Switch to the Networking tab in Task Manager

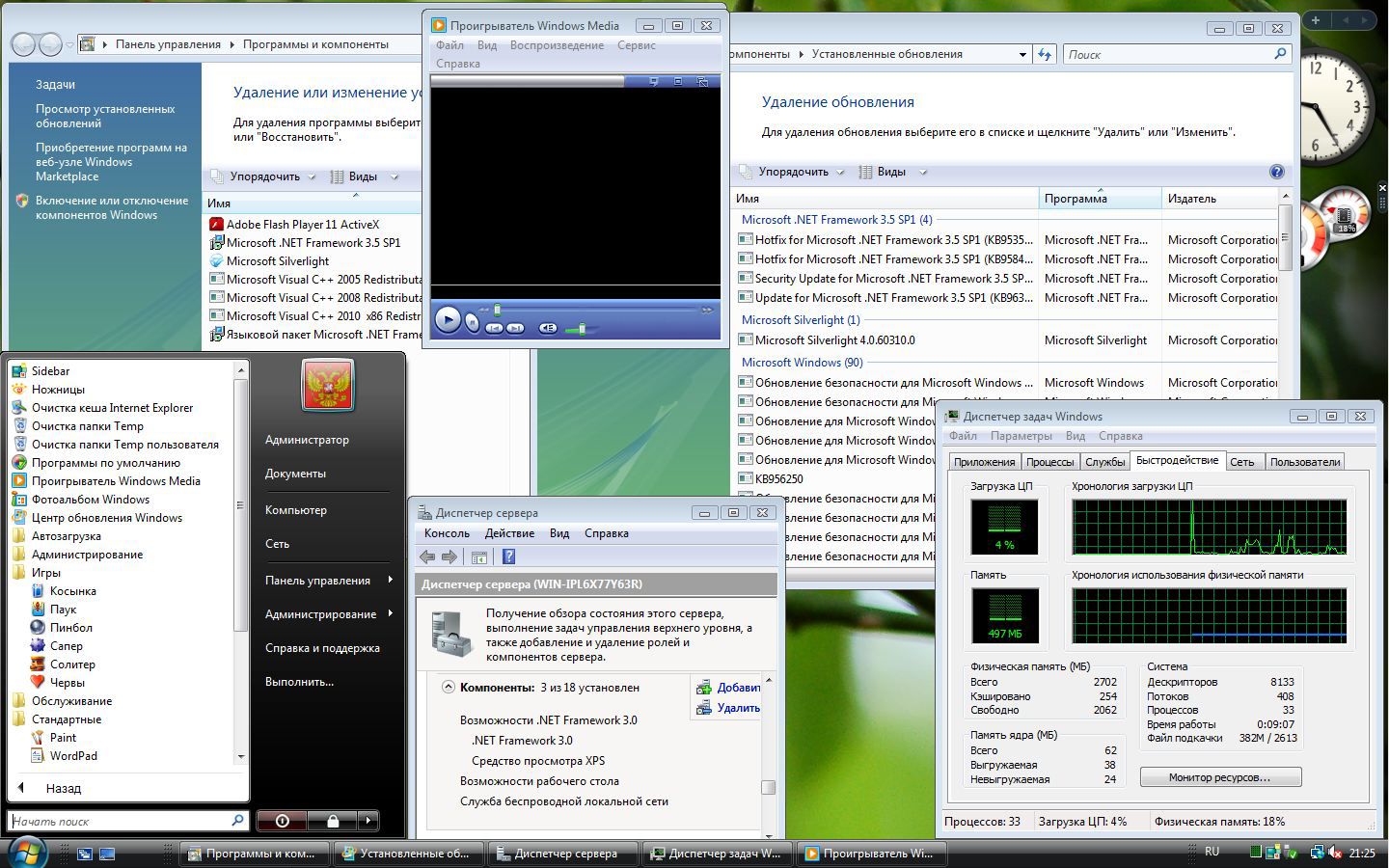click(x=1242, y=462)
